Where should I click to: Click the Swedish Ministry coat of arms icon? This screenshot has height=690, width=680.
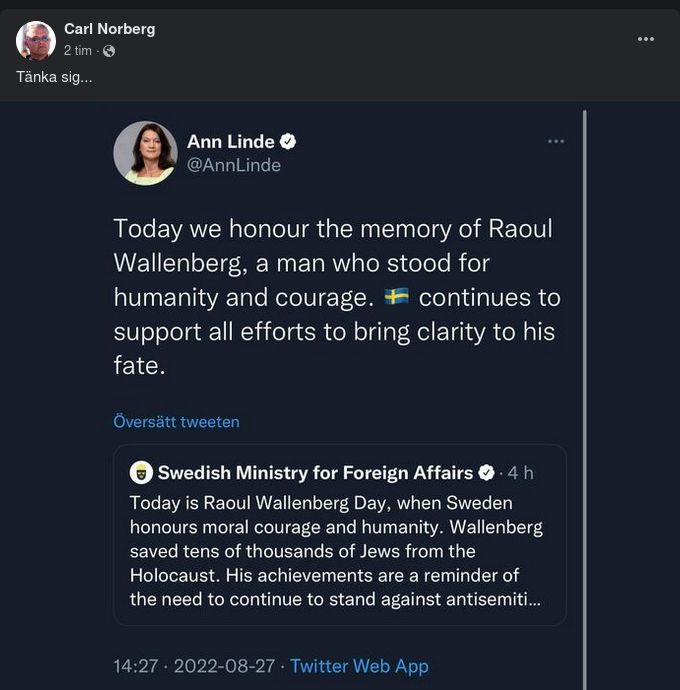coord(142,472)
